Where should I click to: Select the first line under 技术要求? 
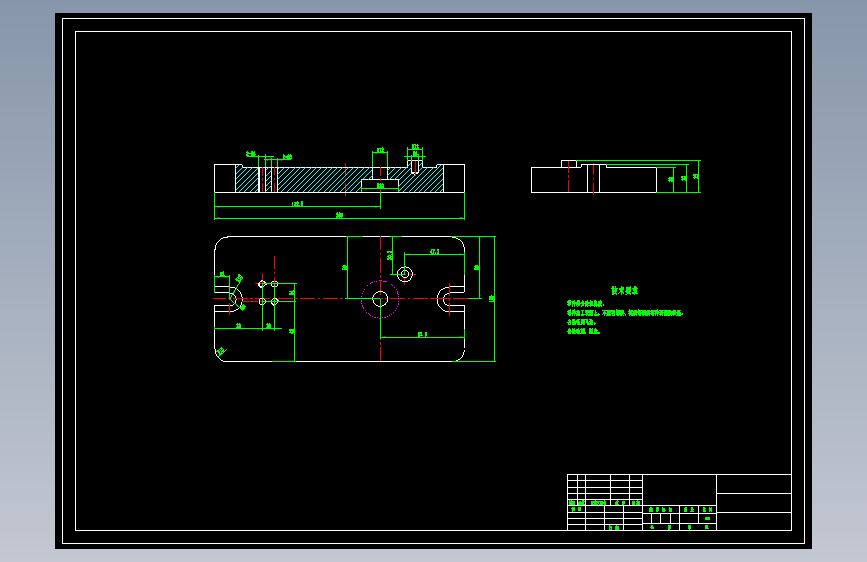(586, 304)
